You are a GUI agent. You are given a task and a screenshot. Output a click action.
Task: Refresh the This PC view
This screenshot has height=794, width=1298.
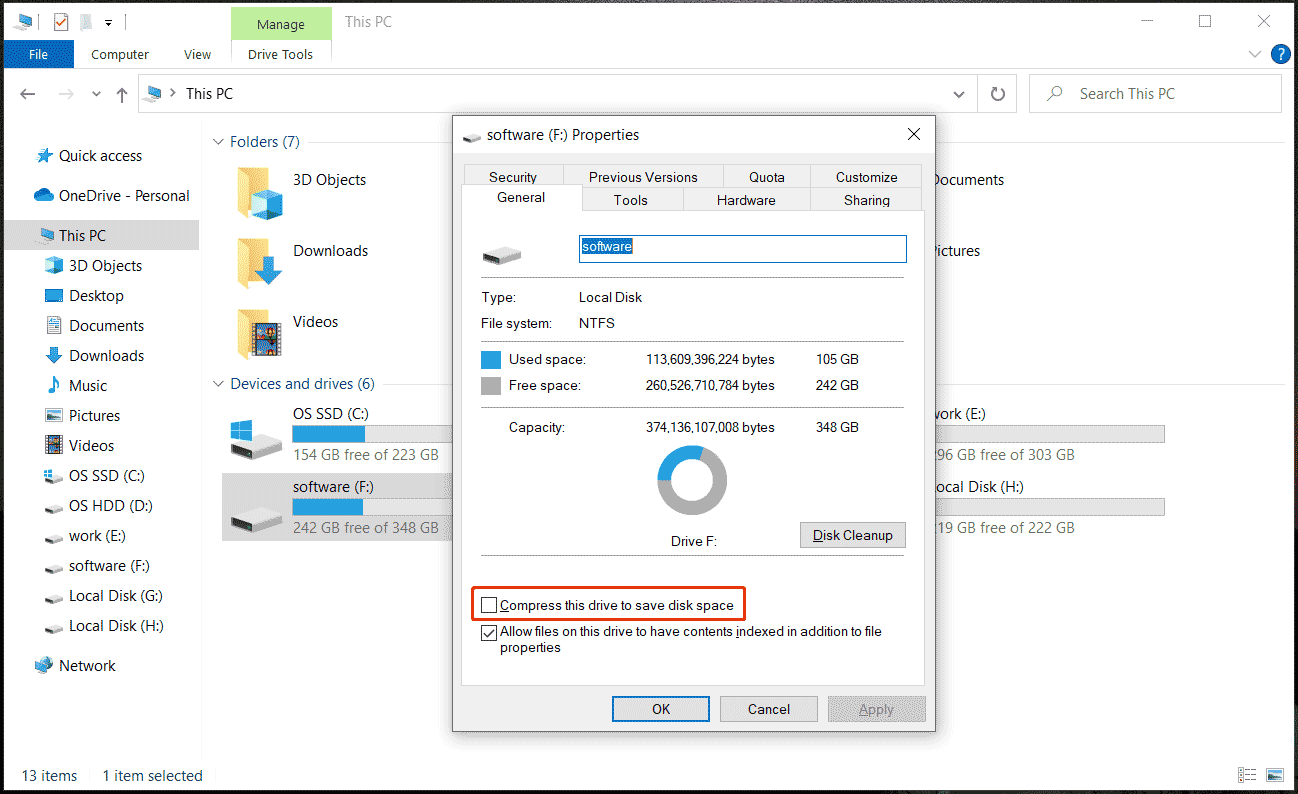pos(996,93)
